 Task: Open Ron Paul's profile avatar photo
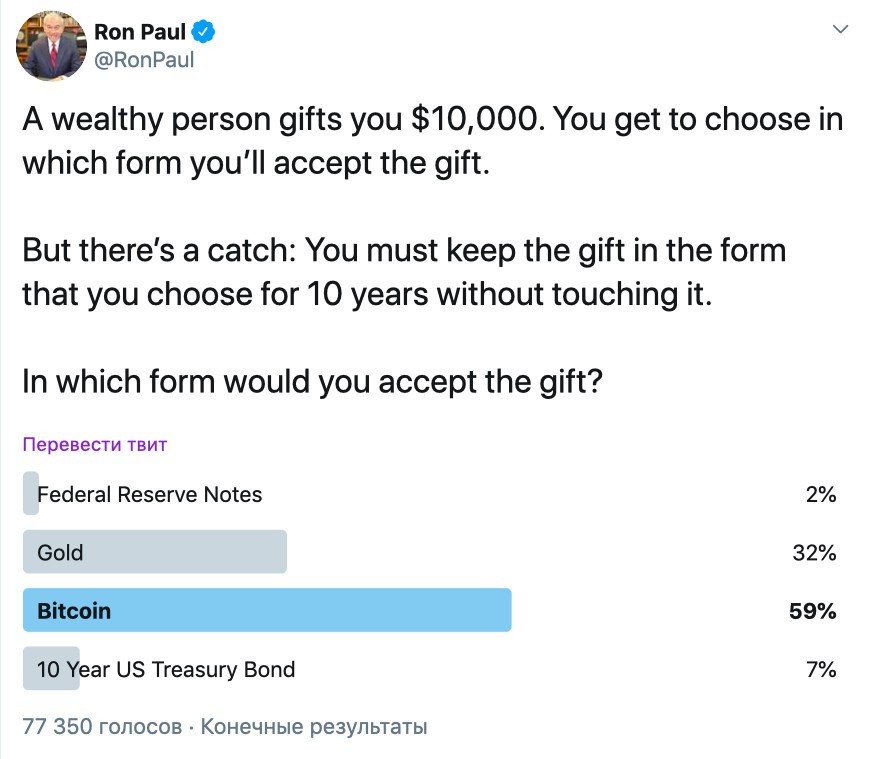point(51,46)
